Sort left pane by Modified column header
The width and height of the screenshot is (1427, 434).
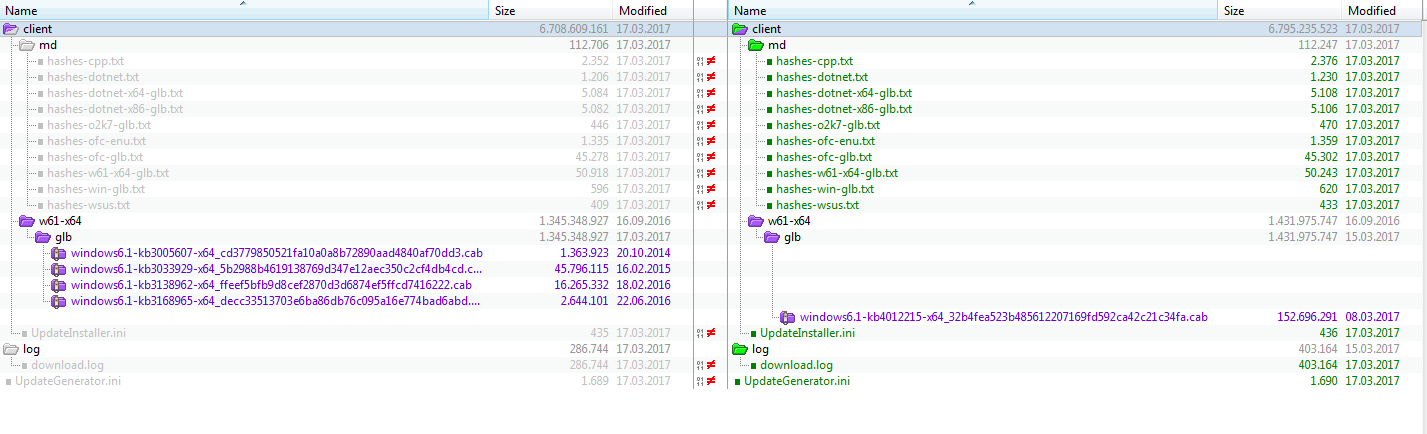pos(642,11)
